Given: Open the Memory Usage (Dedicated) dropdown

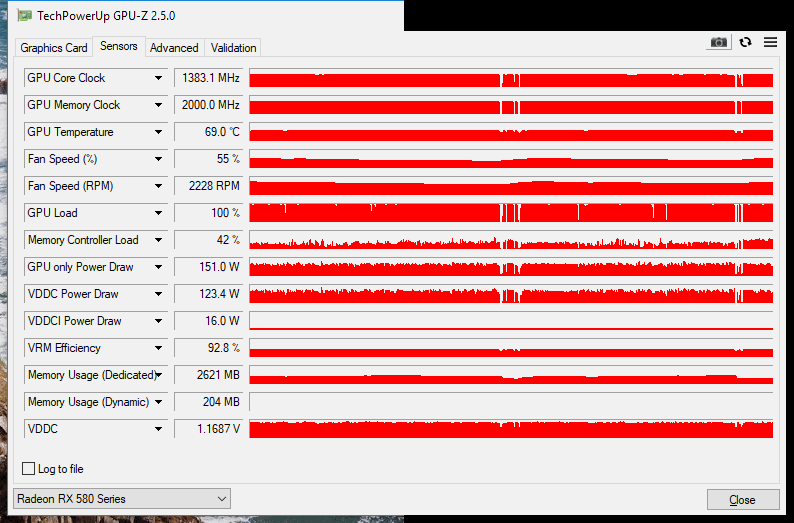Looking at the screenshot, I should pyautogui.click(x=158, y=375).
